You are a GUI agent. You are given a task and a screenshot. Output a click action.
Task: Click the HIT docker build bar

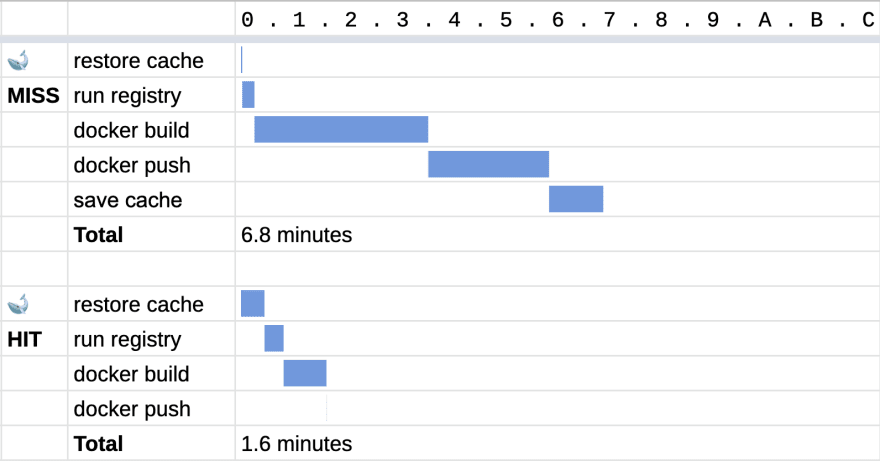pos(305,373)
